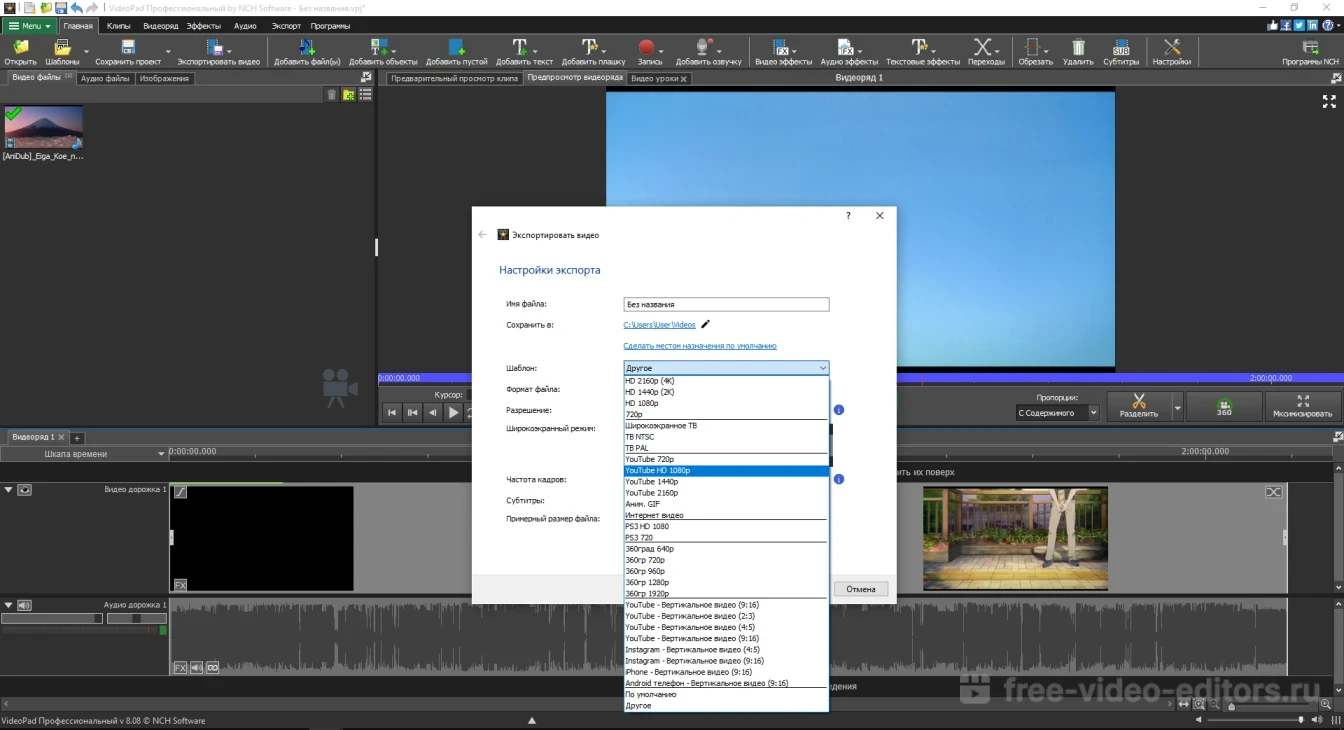Open the Шкала времени dropdown
The width and height of the screenshot is (1344, 730).
tap(84, 453)
